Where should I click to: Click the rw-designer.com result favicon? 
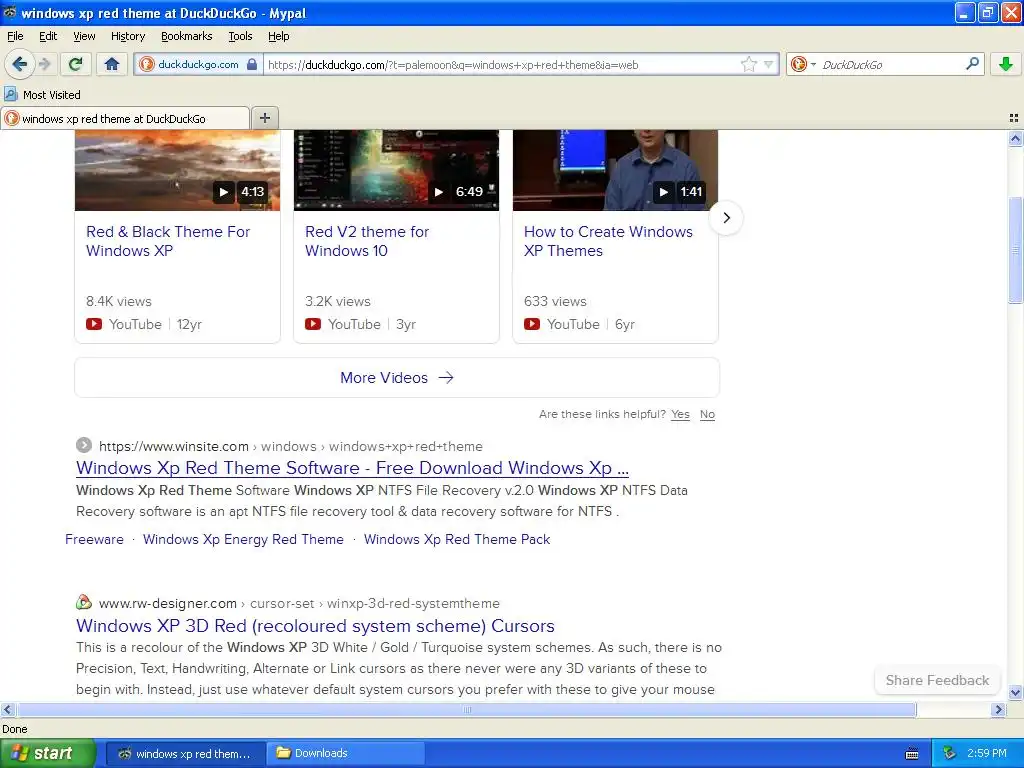(x=84, y=602)
